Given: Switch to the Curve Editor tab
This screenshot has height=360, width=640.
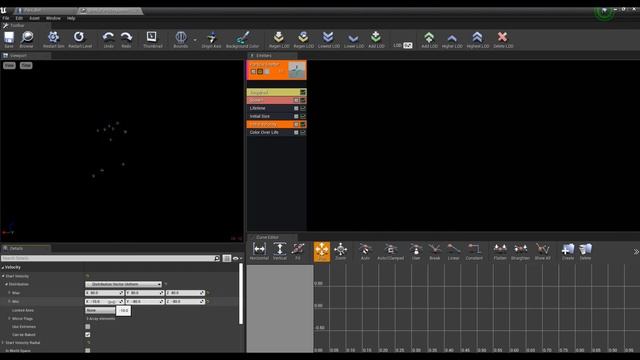Looking at the screenshot, I should (x=267, y=237).
